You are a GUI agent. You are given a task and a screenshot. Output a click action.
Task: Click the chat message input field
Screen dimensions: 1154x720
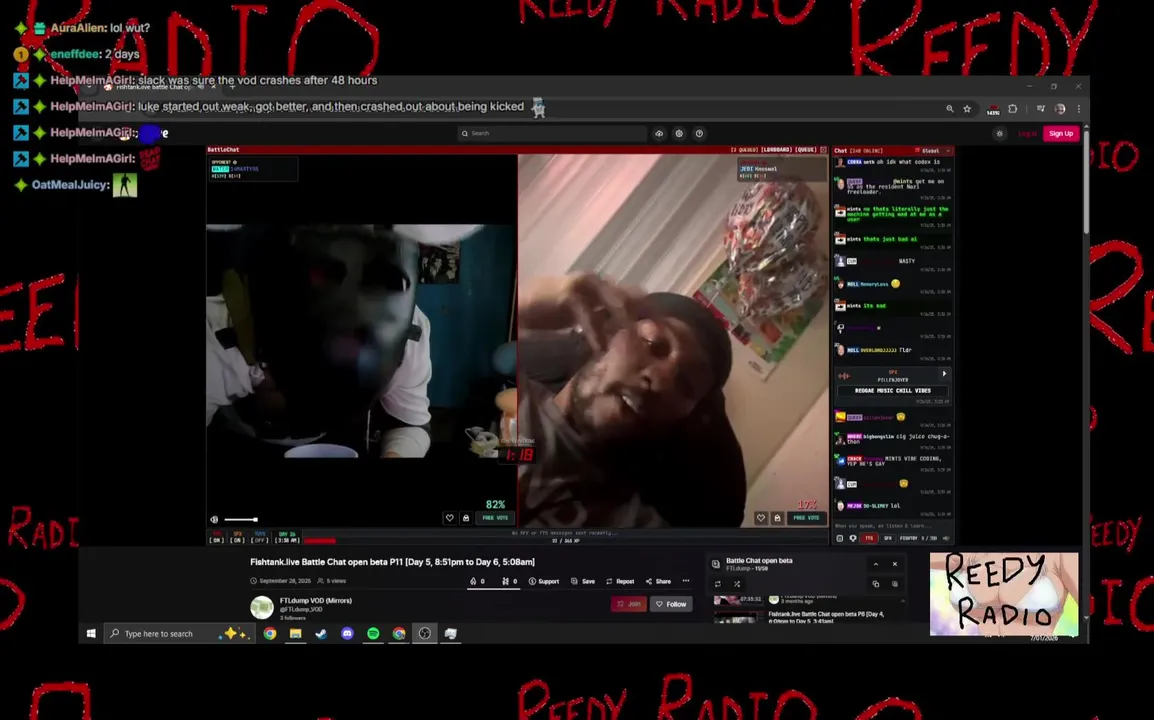coord(893,526)
